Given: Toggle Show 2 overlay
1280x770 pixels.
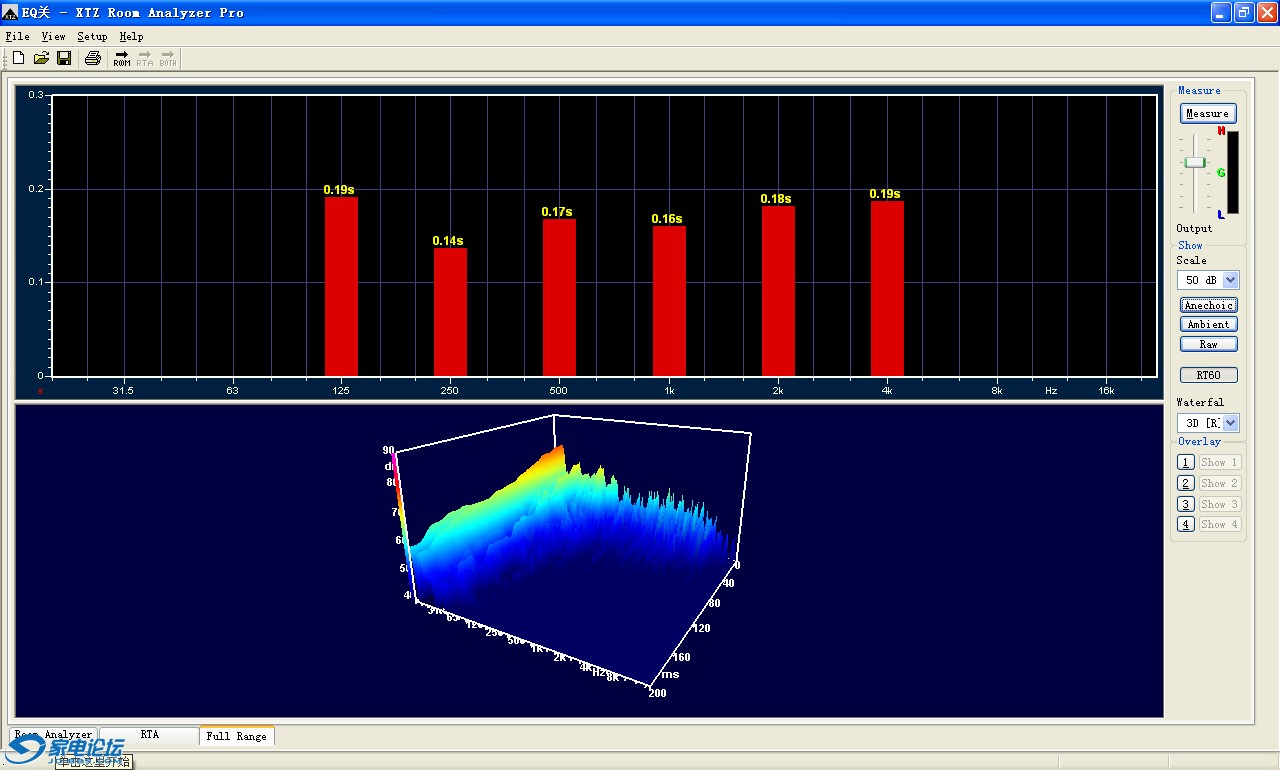Looking at the screenshot, I should pos(1220,483).
